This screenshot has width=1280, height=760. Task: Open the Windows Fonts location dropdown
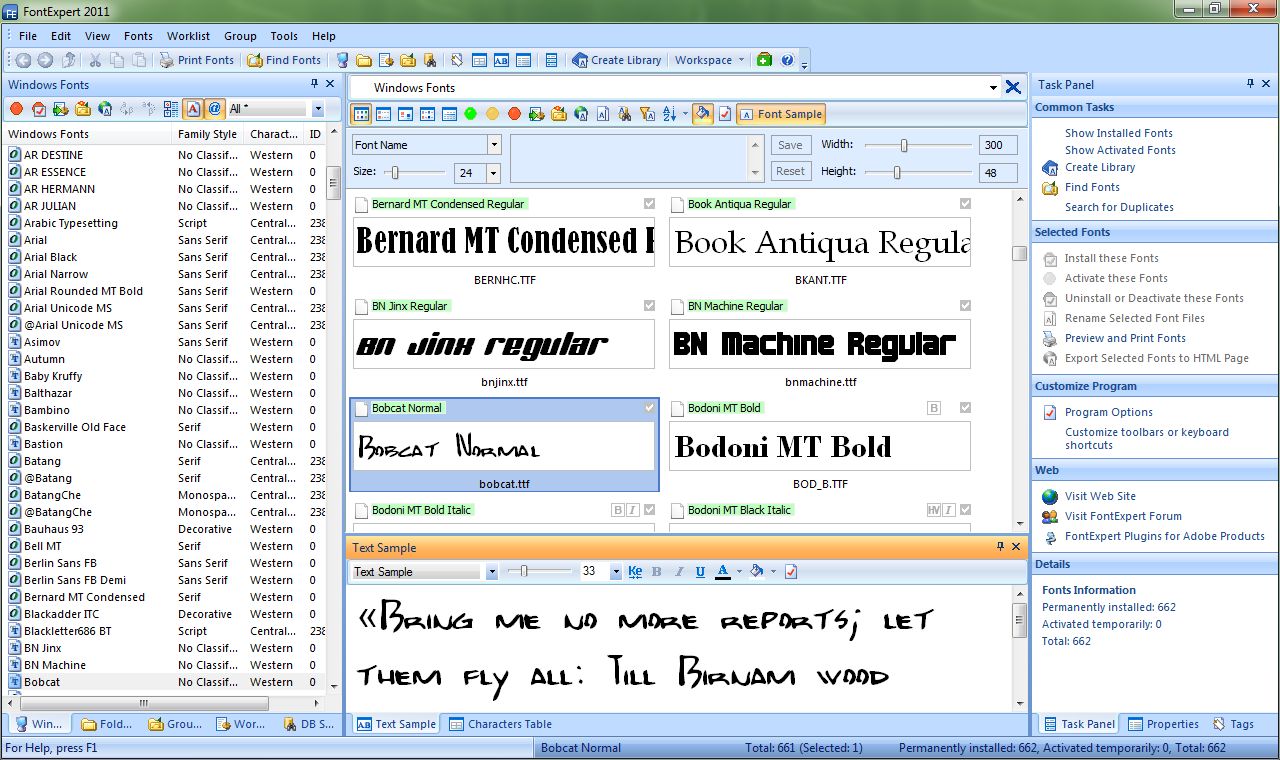tap(993, 88)
